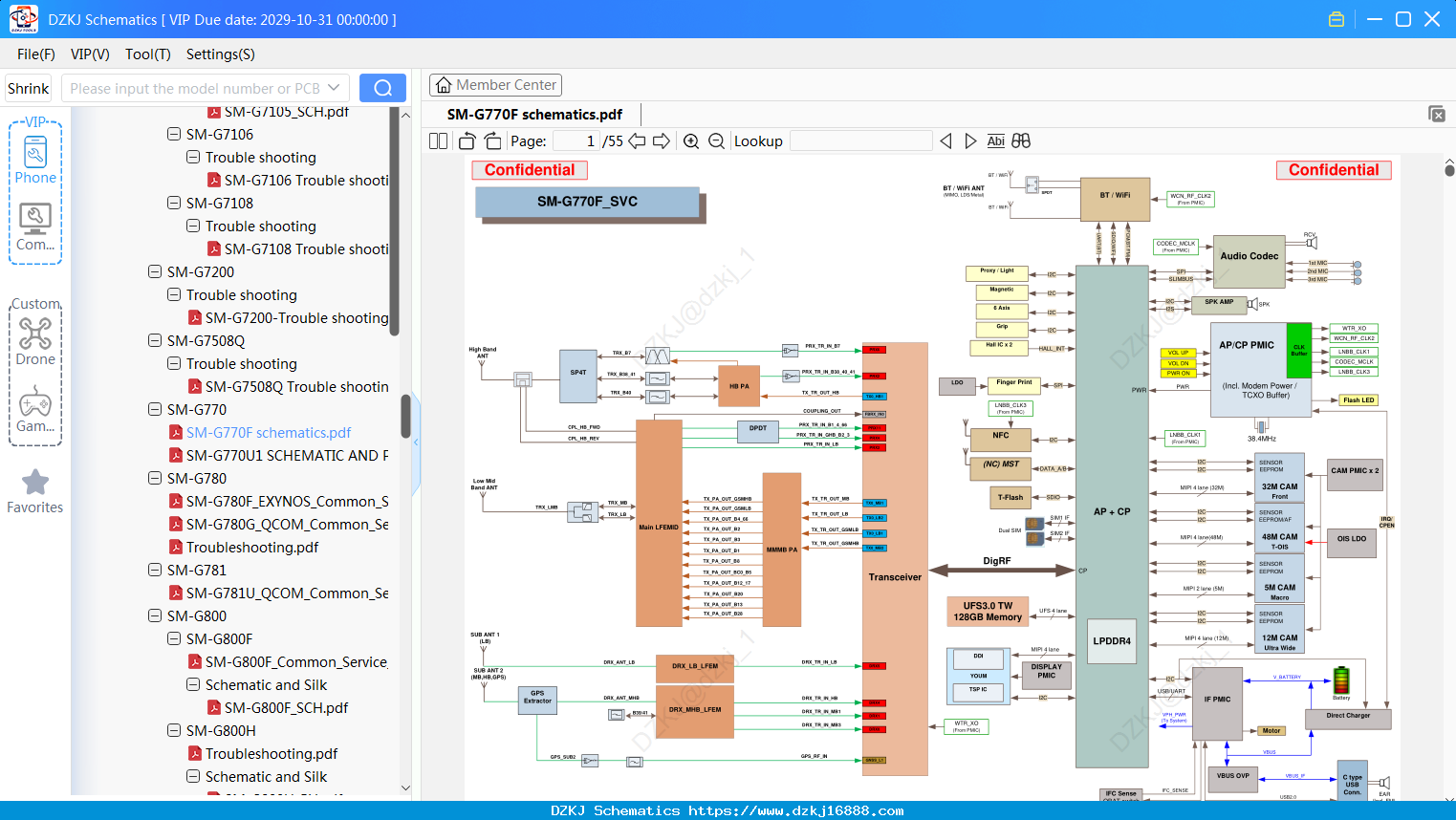The width and height of the screenshot is (1456, 820).
Task: Click the Member Center button
Action: (495, 85)
